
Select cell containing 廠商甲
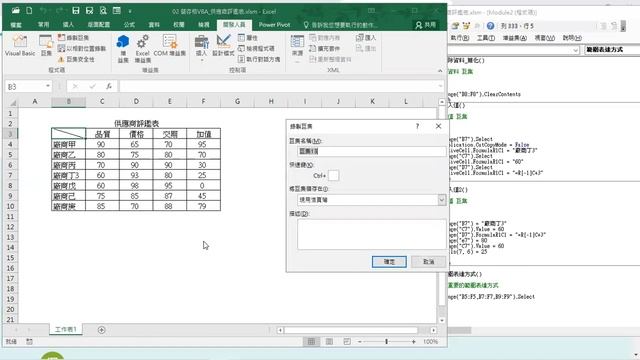point(69,144)
